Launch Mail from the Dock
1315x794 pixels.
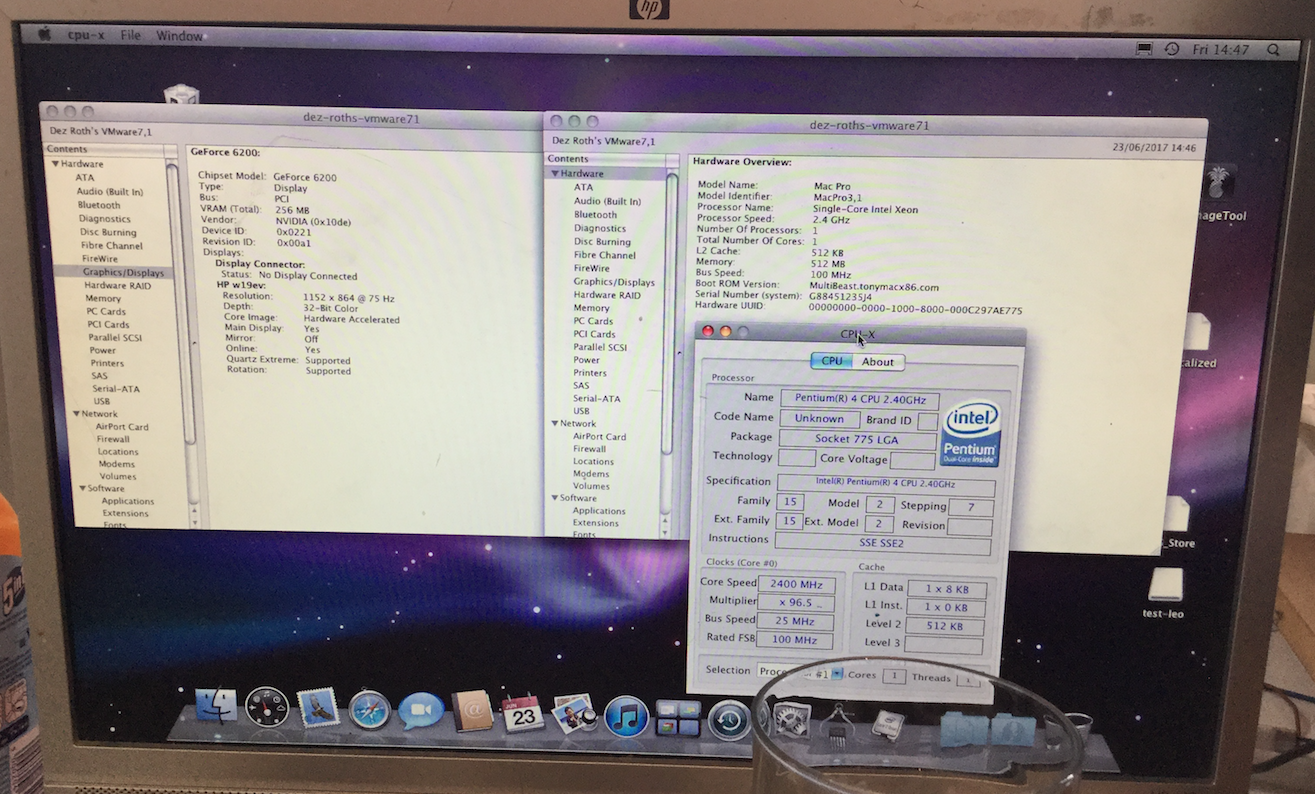pyautogui.click(x=319, y=708)
